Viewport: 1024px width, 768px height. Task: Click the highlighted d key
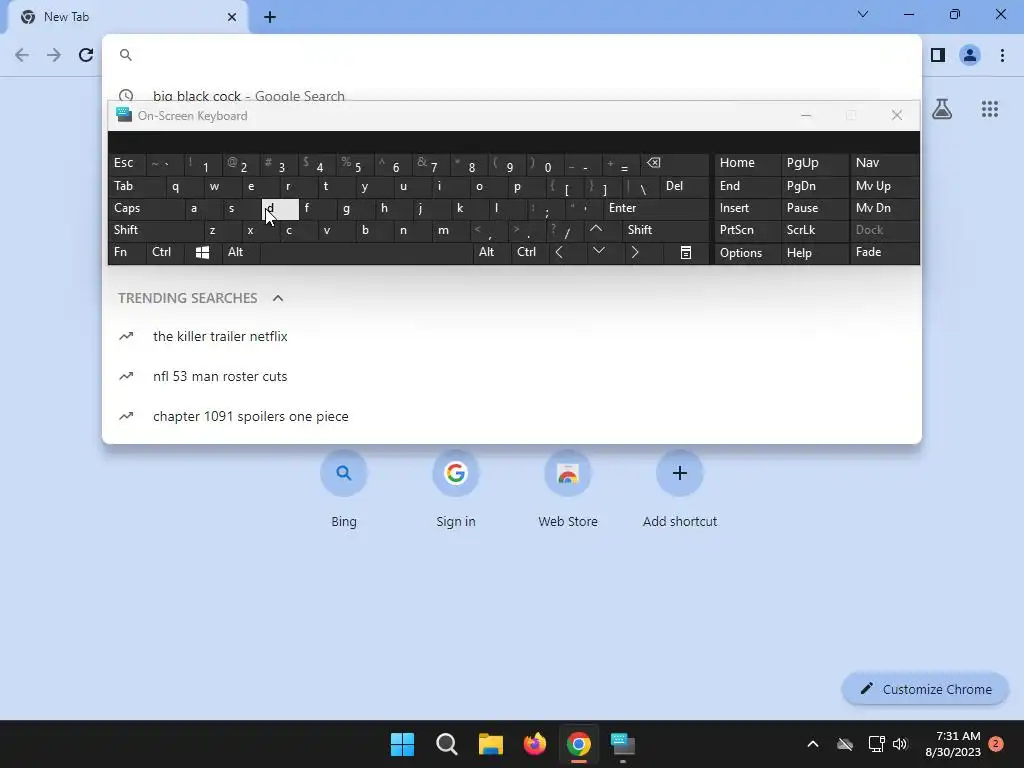pos(280,209)
